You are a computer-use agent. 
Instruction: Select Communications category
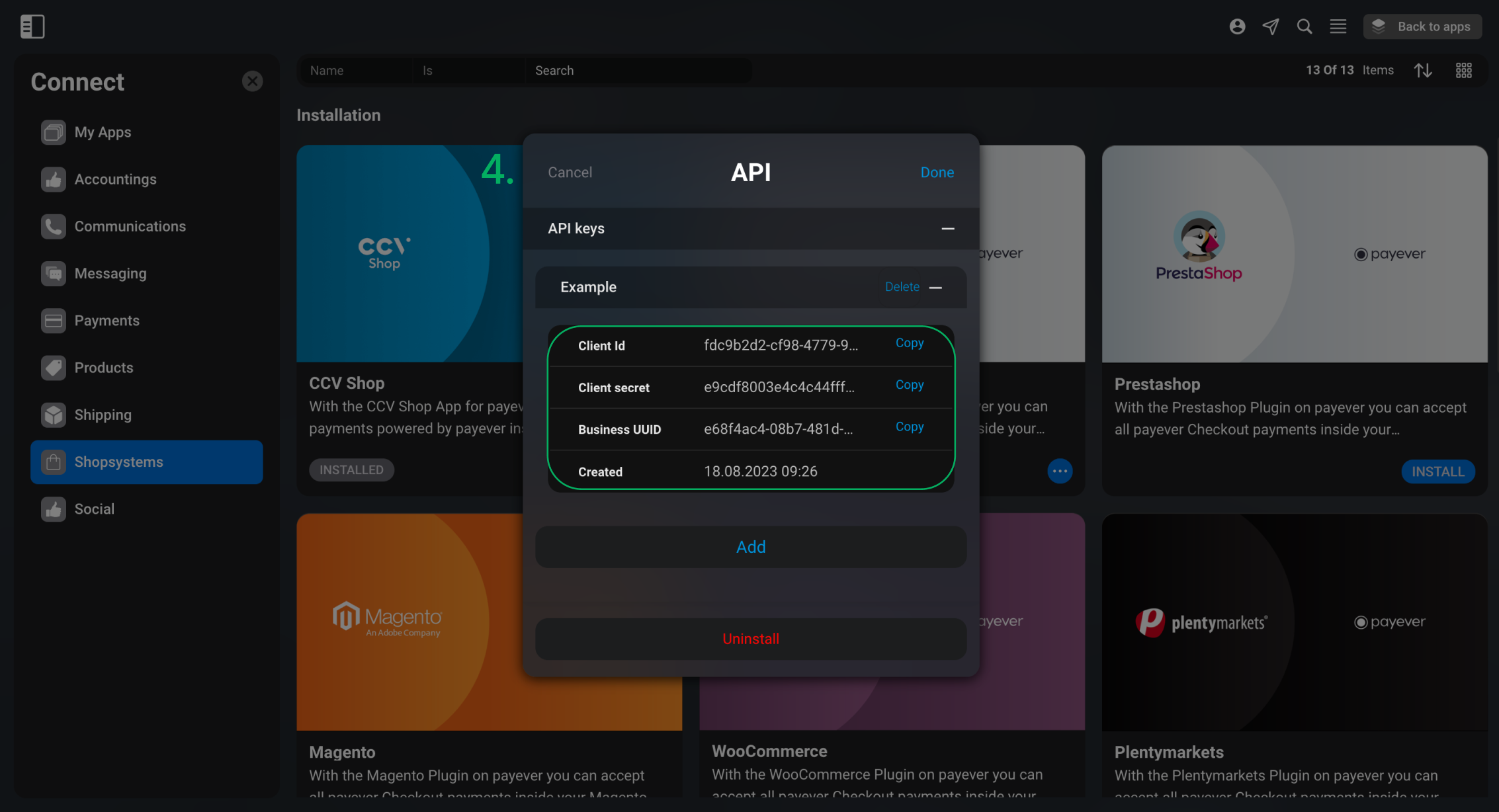coord(146,226)
